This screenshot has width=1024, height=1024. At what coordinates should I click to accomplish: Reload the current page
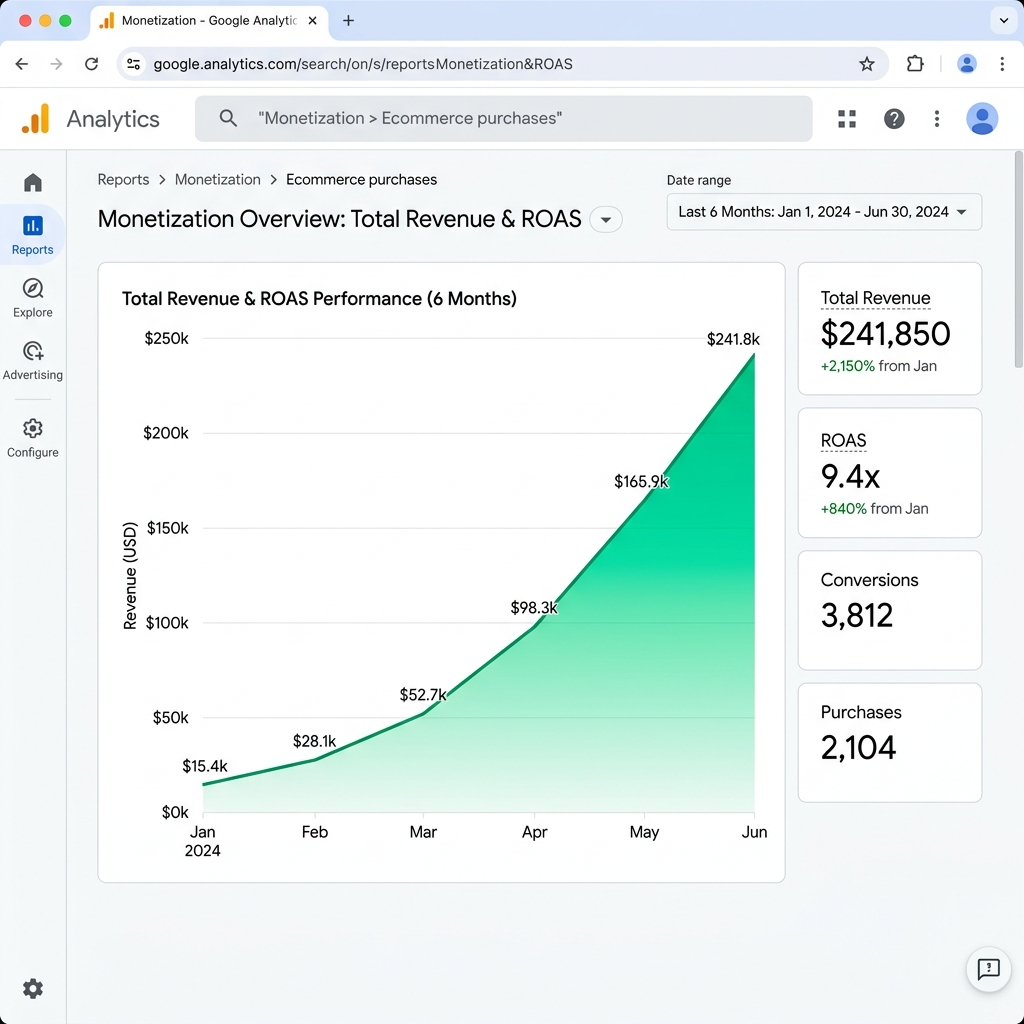91,64
